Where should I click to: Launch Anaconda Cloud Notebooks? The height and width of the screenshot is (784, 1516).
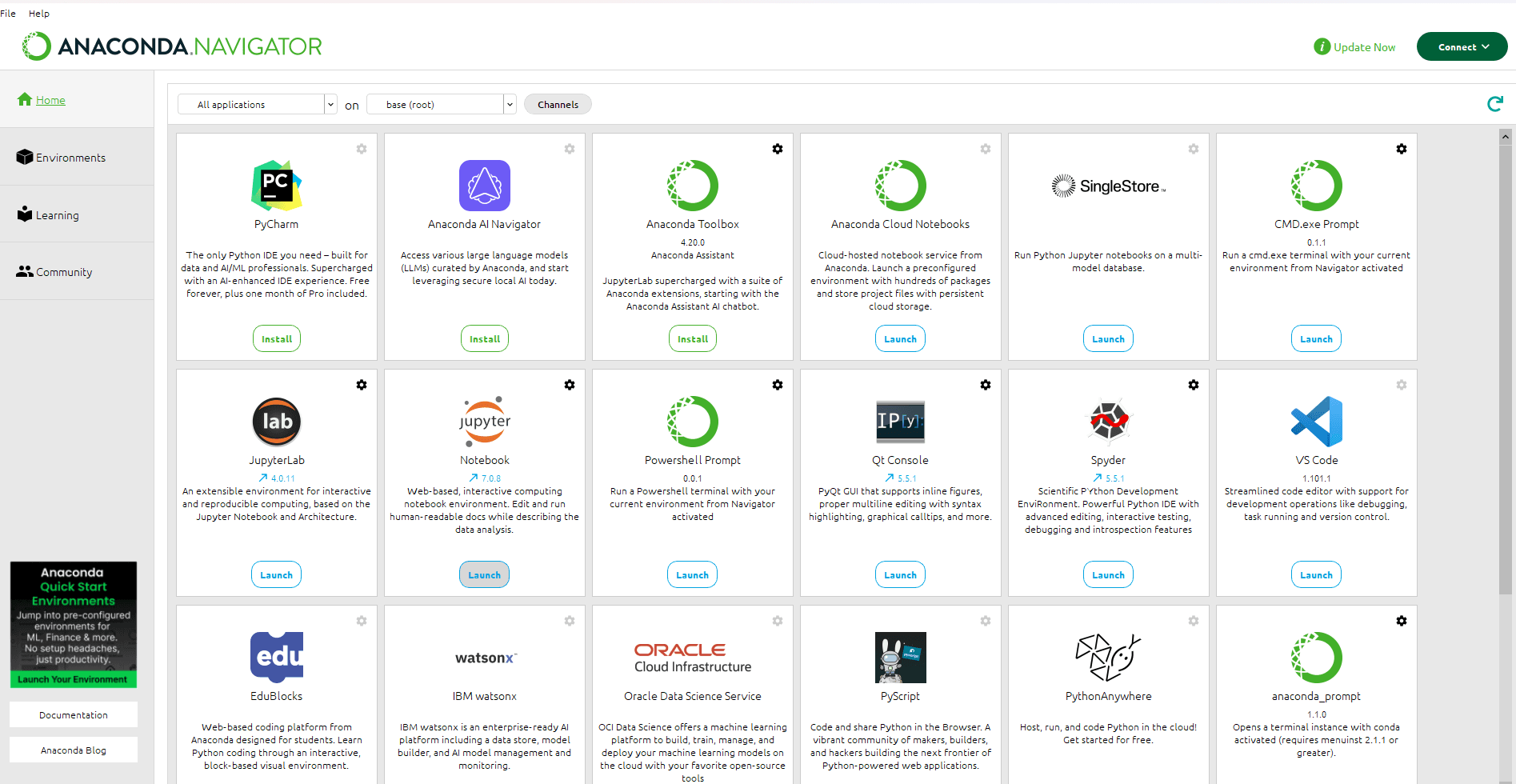pos(901,338)
